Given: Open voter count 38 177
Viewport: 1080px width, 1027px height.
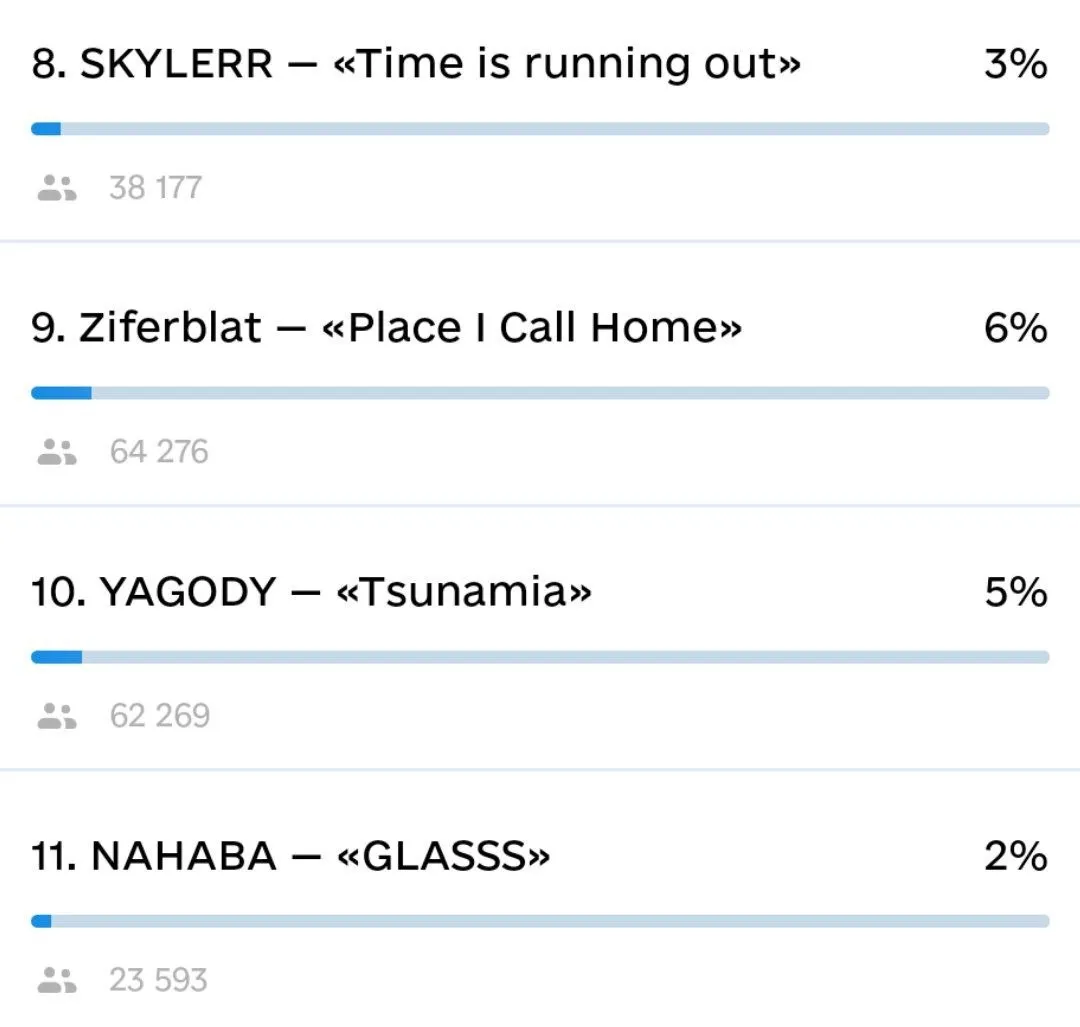Looking at the screenshot, I should pyautogui.click(x=155, y=188).
